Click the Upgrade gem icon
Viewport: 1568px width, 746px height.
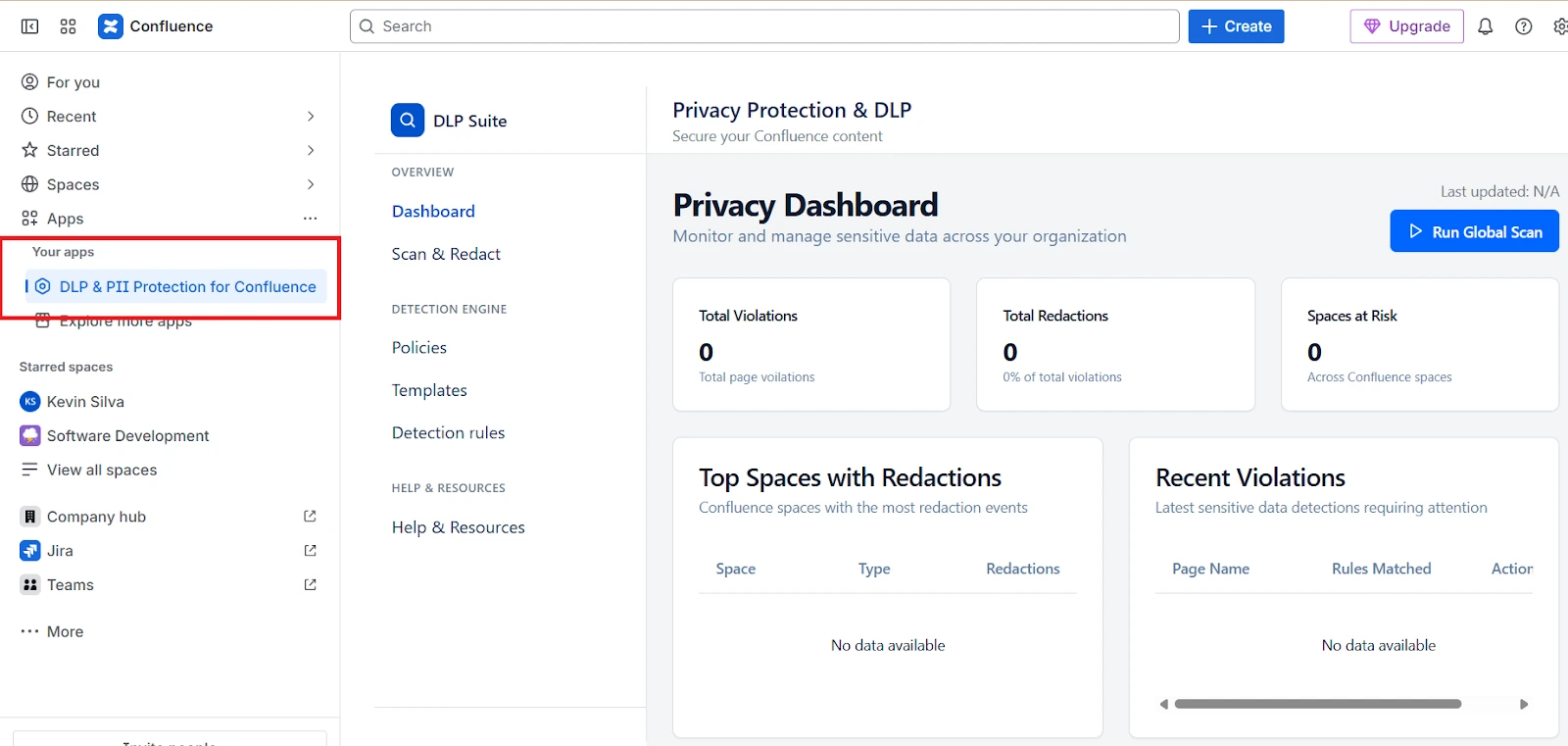[1372, 26]
